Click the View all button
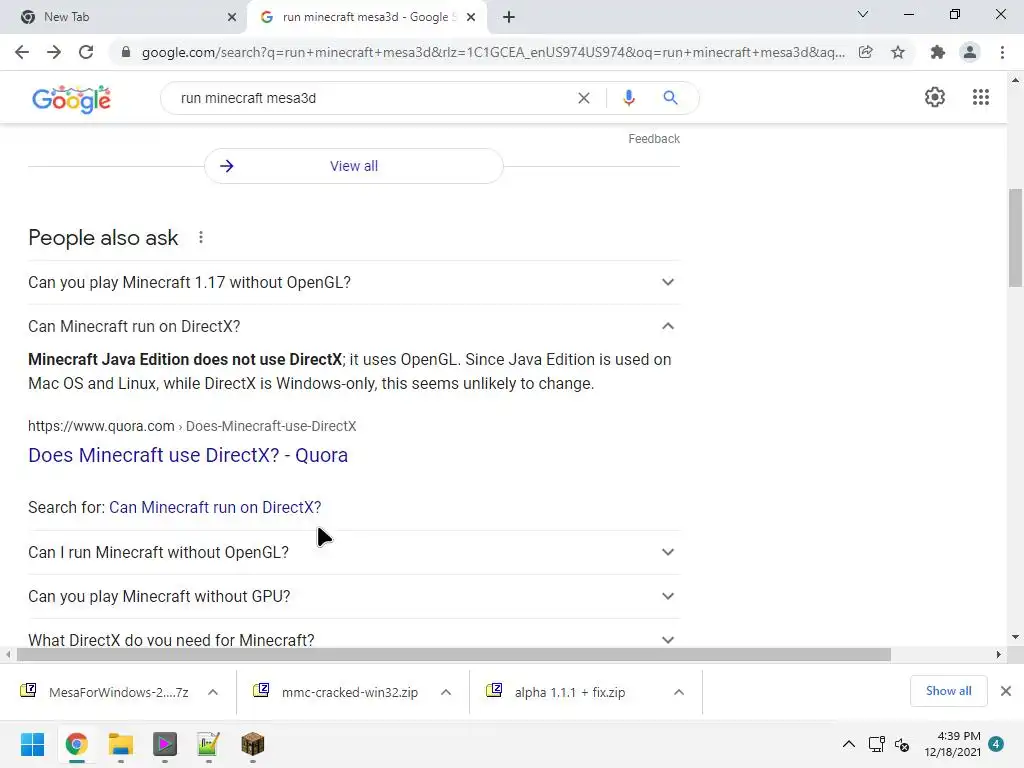The width and height of the screenshot is (1024, 768). pos(353,166)
